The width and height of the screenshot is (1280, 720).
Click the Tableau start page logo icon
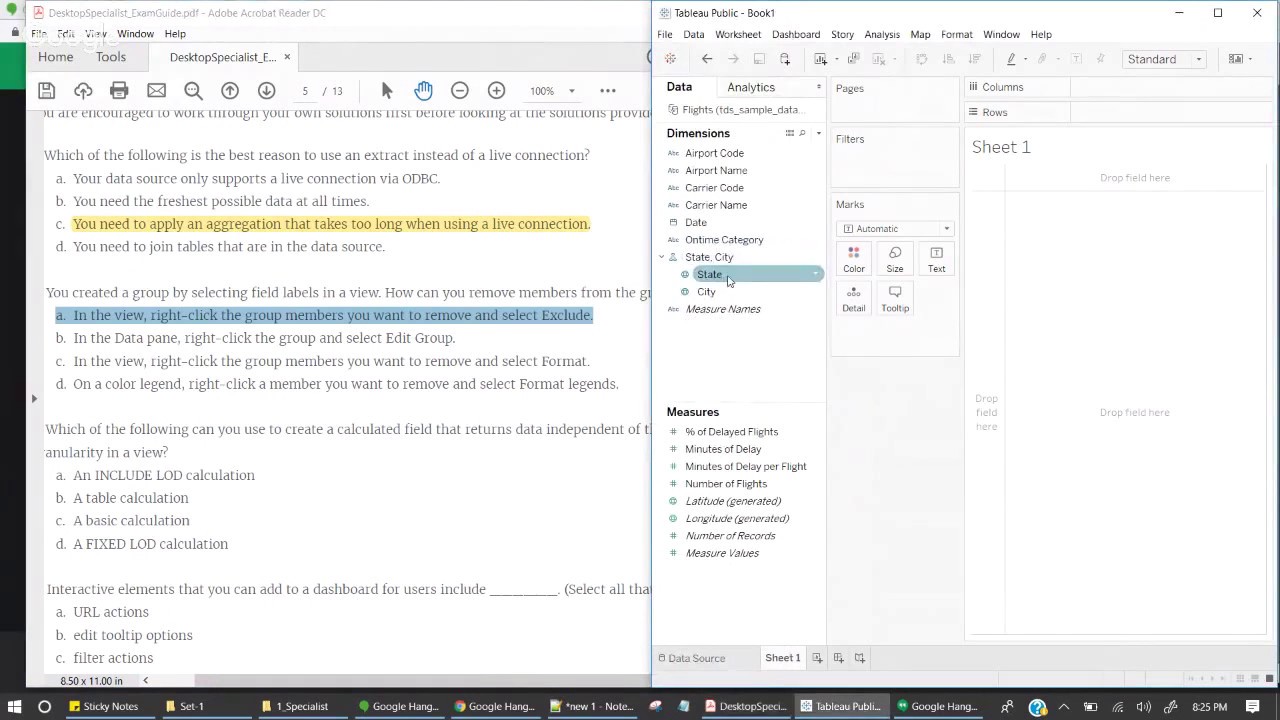(670, 59)
